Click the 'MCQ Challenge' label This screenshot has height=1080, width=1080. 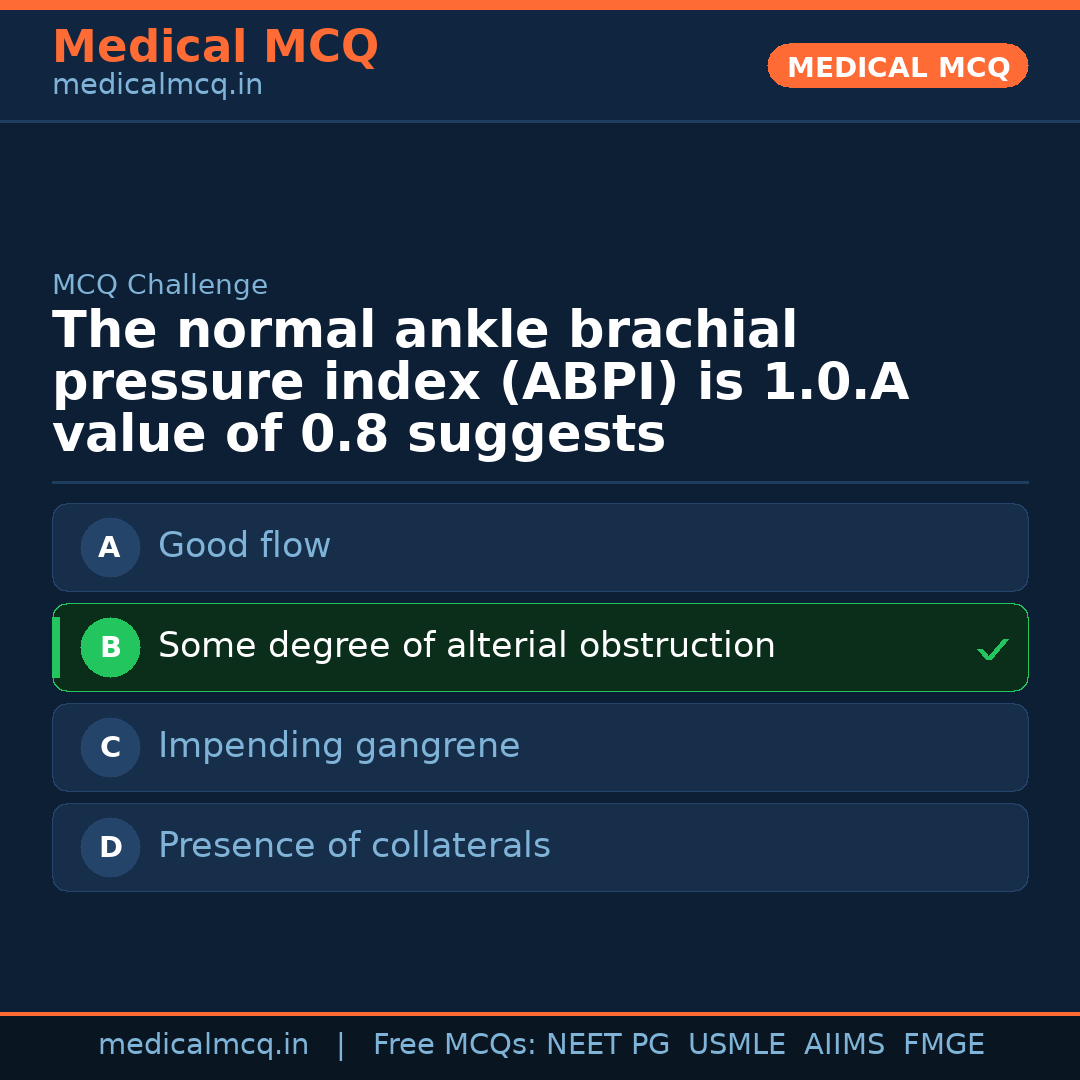pos(160,285)
